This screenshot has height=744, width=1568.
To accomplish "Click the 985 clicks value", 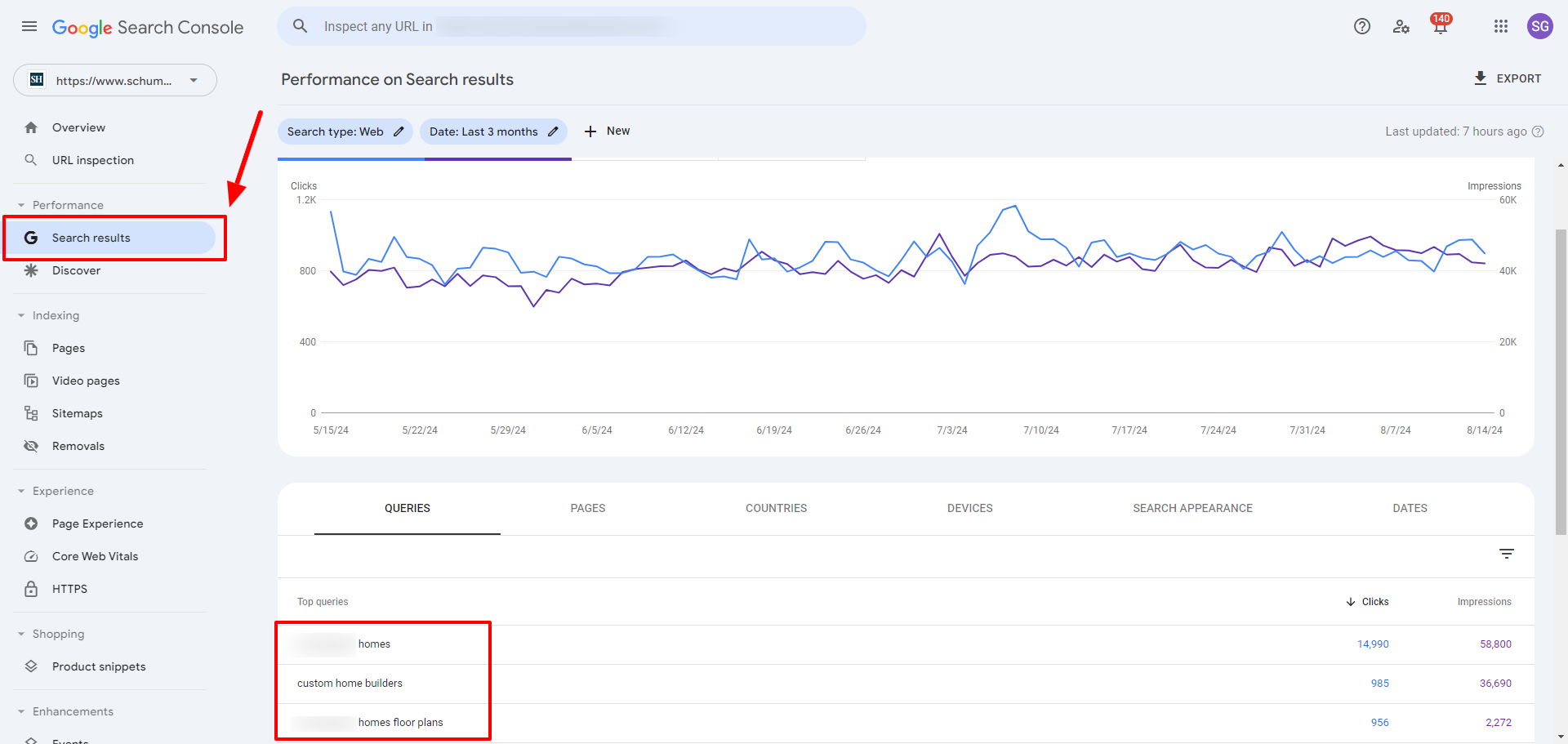I will [1380, 684].
